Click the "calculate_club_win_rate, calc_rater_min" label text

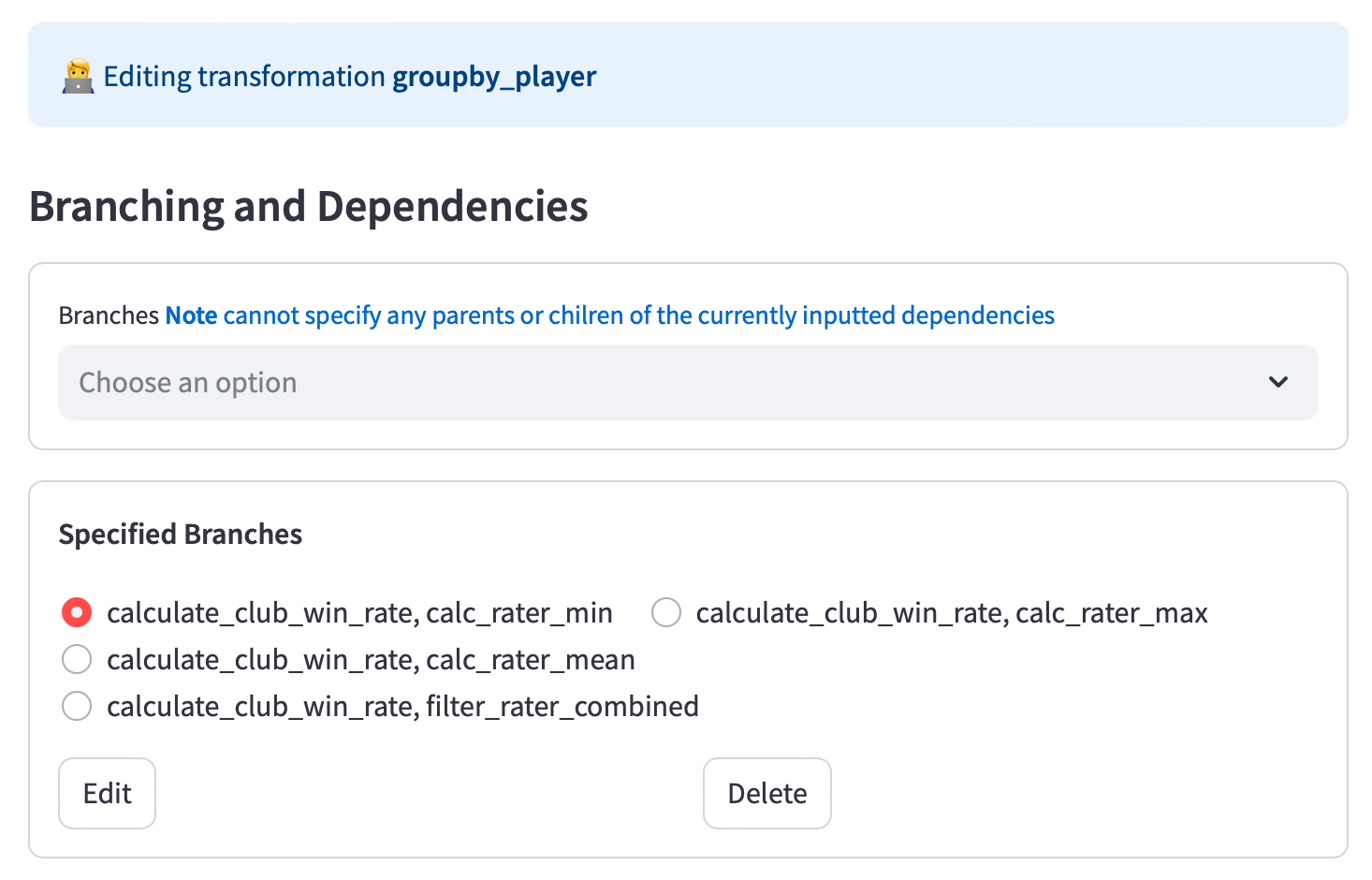click(x=359, y=612)
